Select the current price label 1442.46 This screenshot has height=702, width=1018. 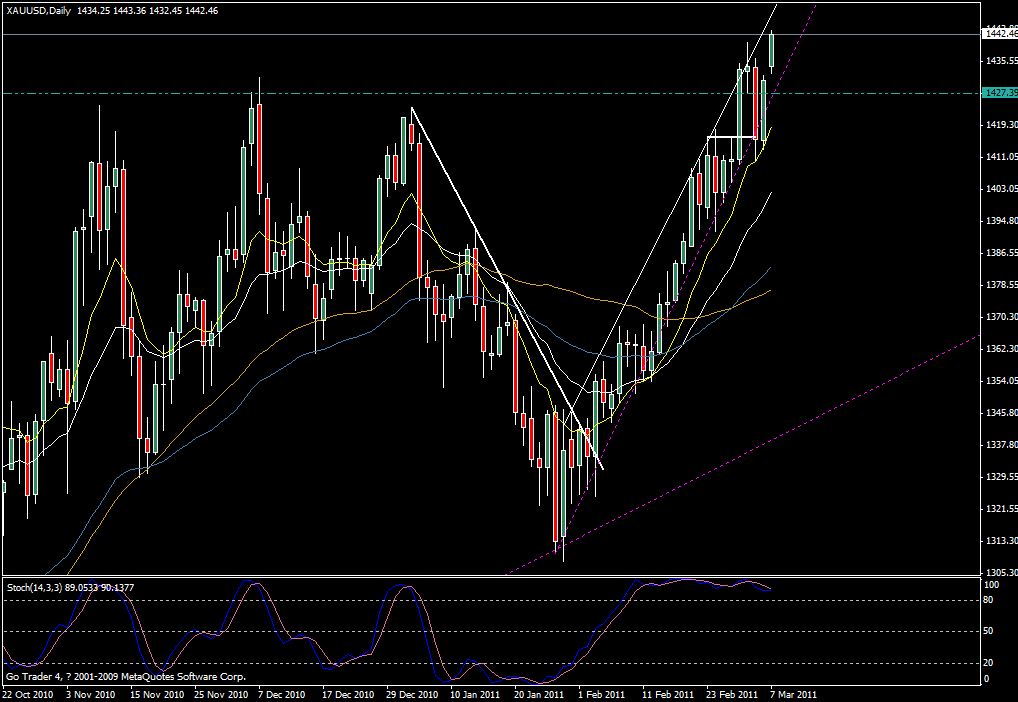(x=1000, y=34)
